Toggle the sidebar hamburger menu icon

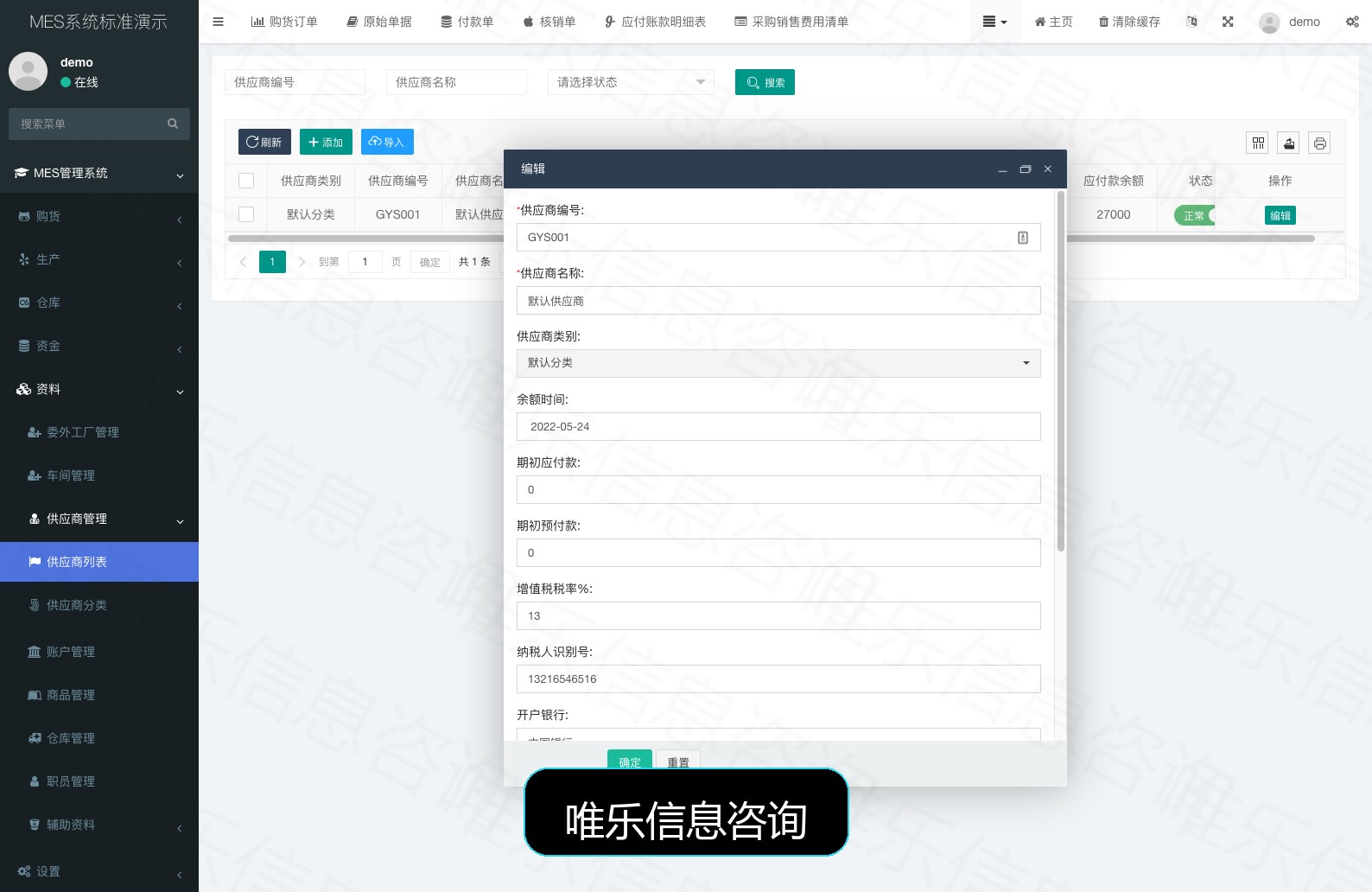pos(218,22)
